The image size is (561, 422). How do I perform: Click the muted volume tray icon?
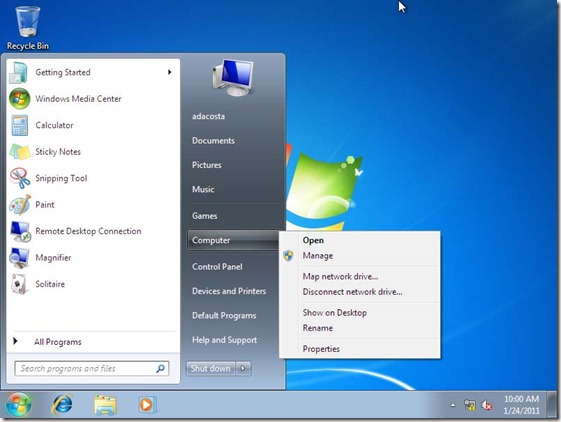tap(487, 405)
